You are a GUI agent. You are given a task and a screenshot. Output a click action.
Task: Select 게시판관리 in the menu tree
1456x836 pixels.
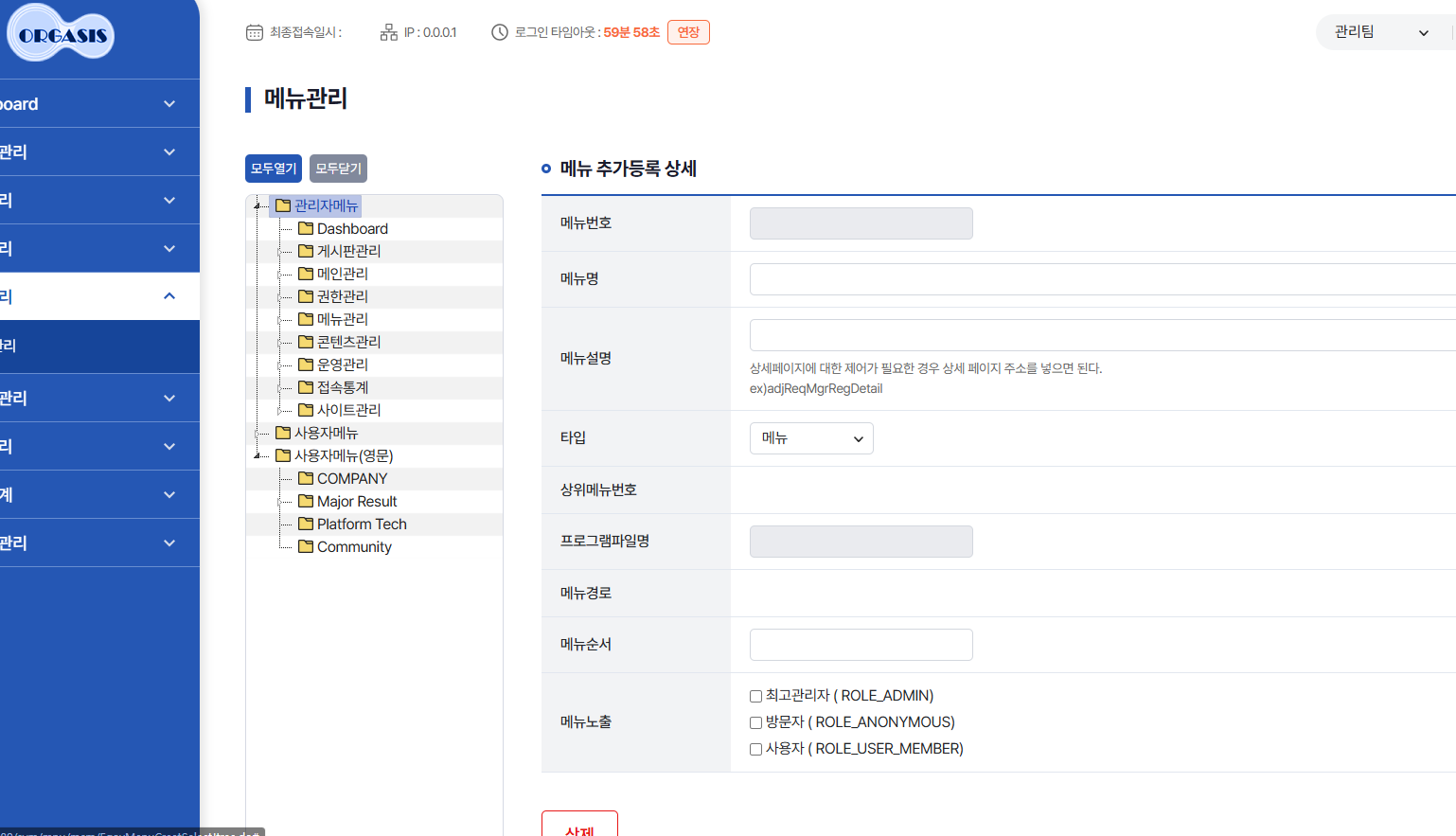[348, 251]
